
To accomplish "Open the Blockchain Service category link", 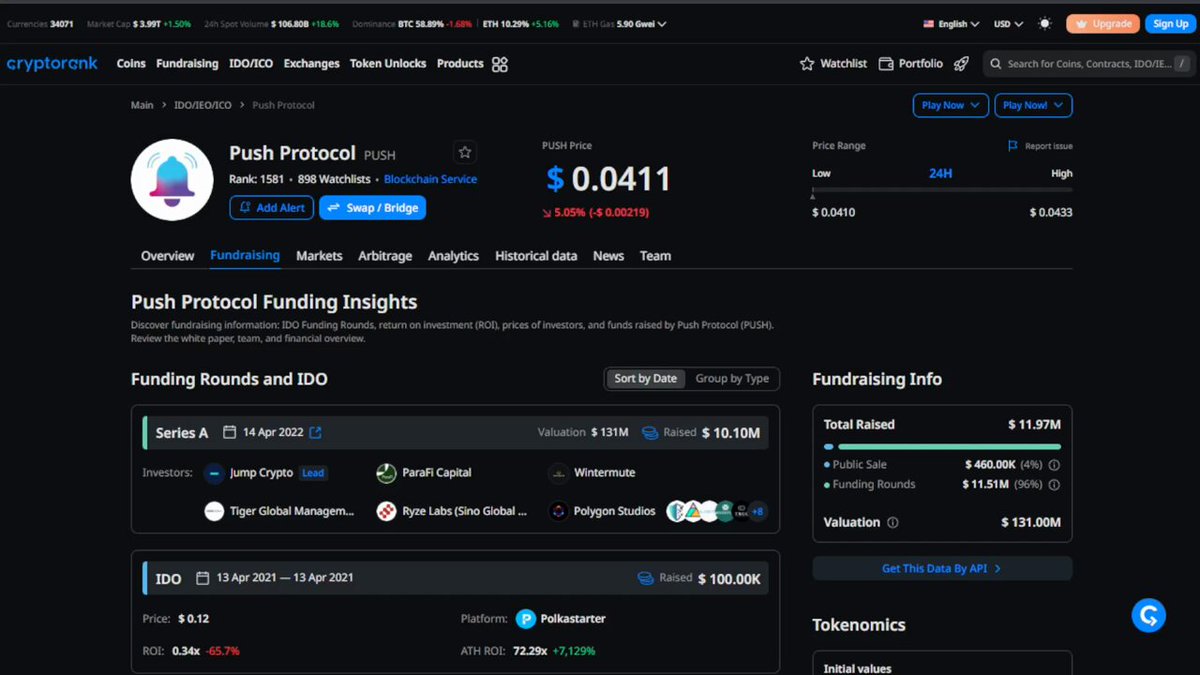I will pos(430,180).
